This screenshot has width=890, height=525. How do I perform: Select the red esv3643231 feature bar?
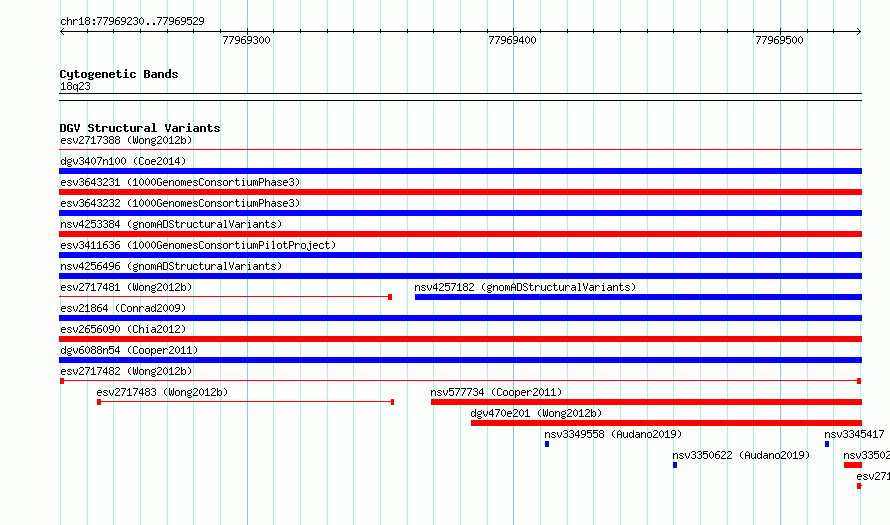[460, 192]
